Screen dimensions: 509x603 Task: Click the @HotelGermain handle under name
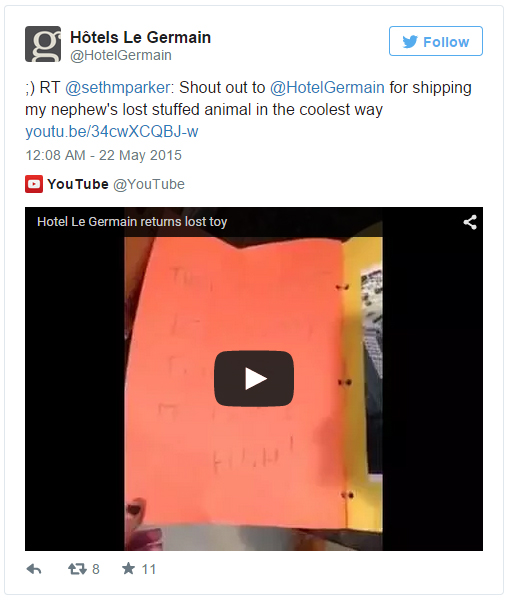121,55
